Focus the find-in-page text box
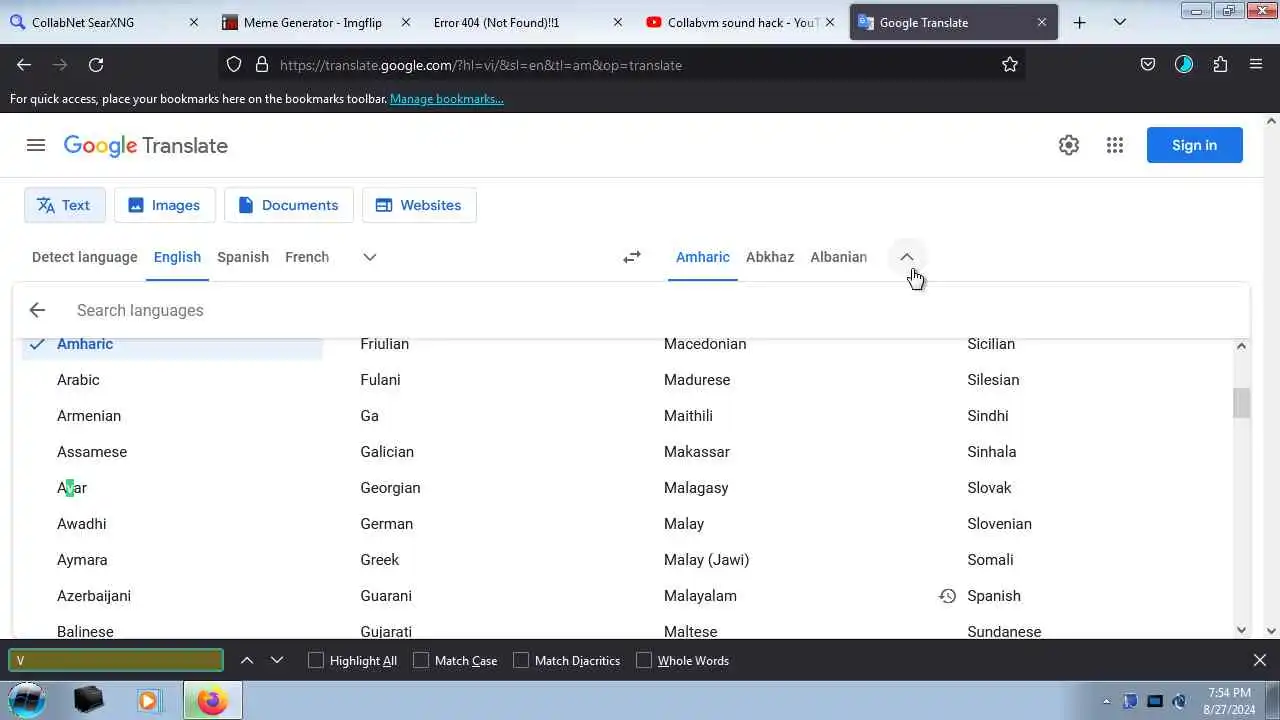Image resolution: width=1280 pixels, height=720 pixels. pyautogui.click(x=116, y=660)
